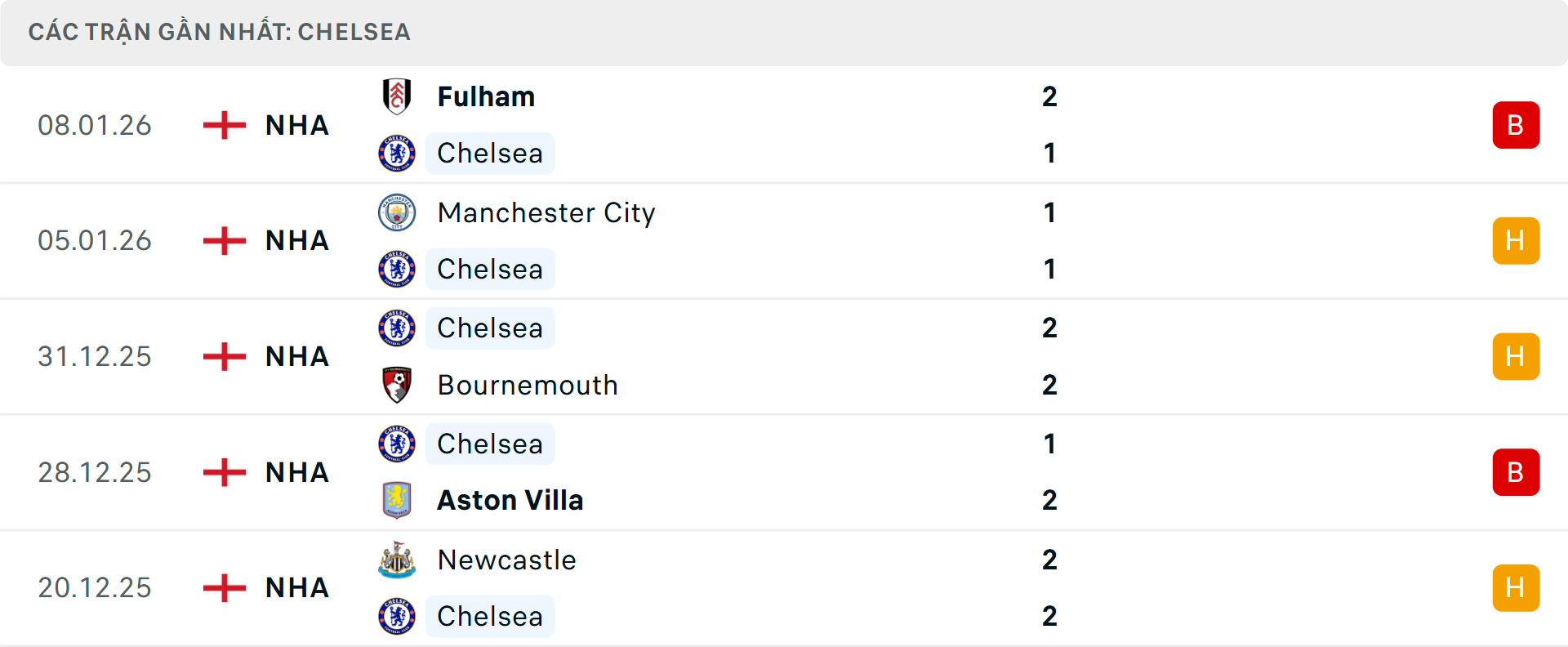Click the England flag on the Newcastle fixture row
This screenshot has height=647, width=1568.
(x=222, y=587)
